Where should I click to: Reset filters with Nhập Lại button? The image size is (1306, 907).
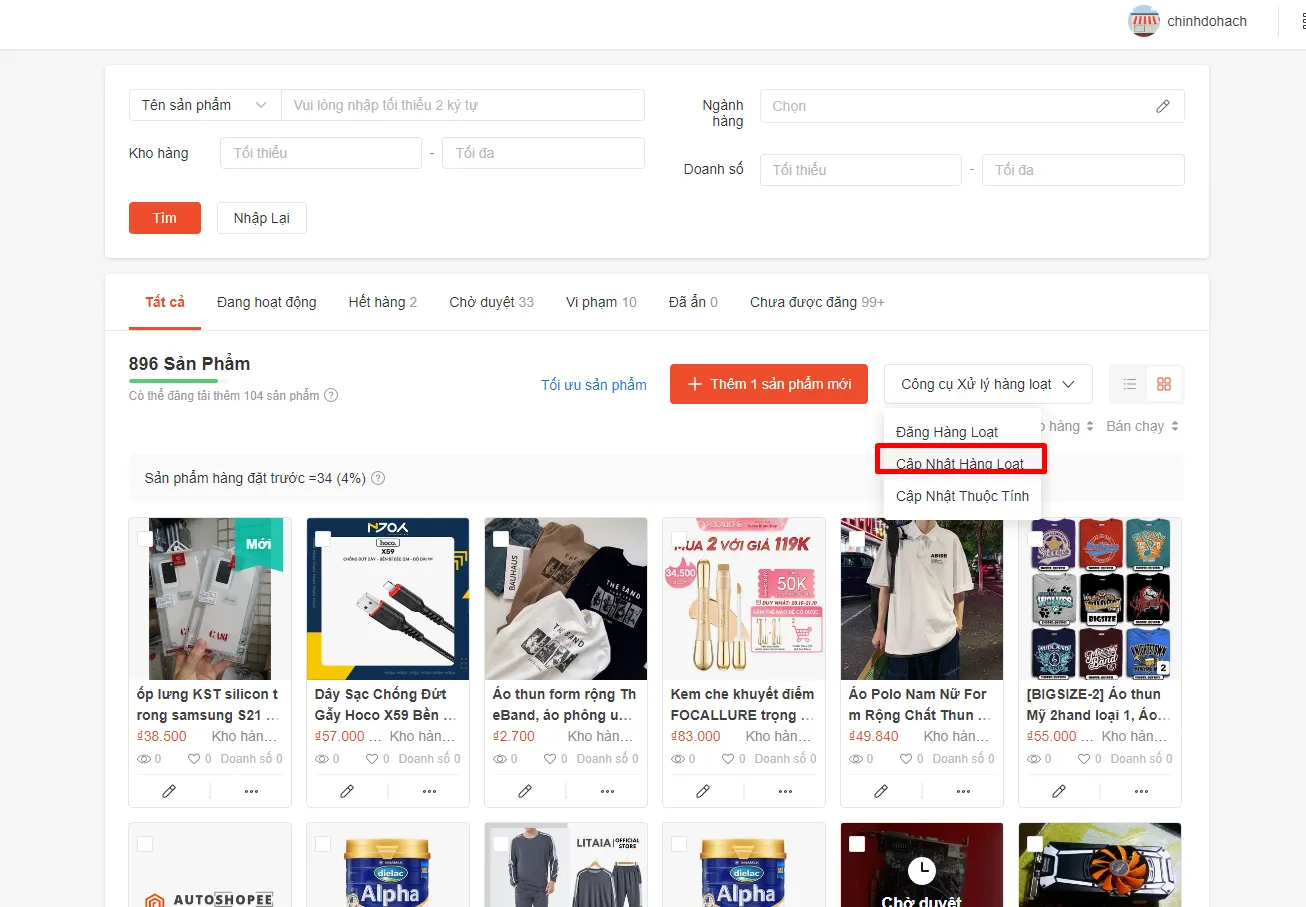pos(262,218)
